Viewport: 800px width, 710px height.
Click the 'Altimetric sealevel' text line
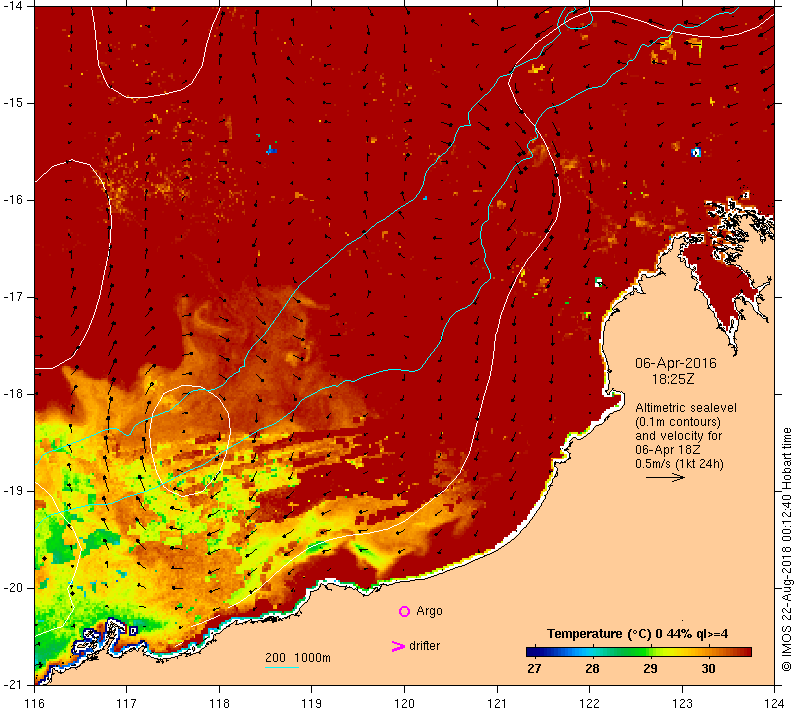[686, 408]
